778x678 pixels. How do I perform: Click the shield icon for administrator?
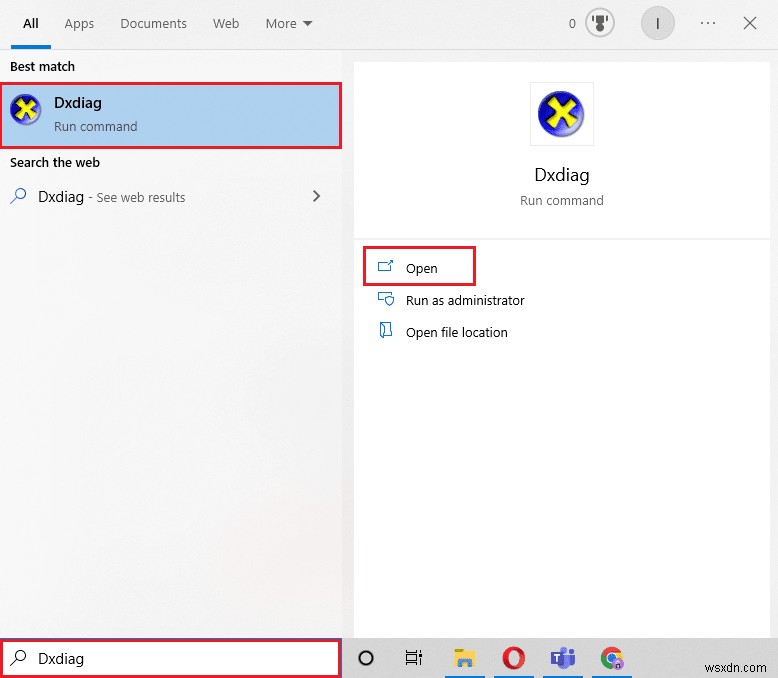[x=386, y=299]
